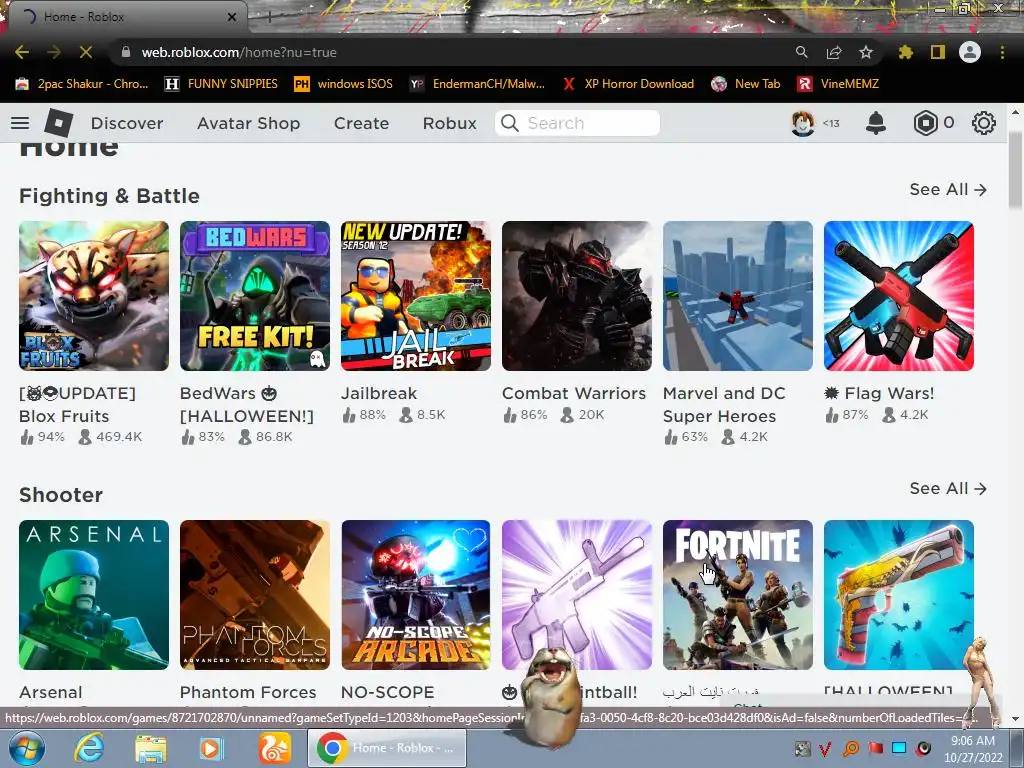Viewport: 1024px width, 768px height.
Task: Open the New Tab bookmark
Action: coord(746,84)
